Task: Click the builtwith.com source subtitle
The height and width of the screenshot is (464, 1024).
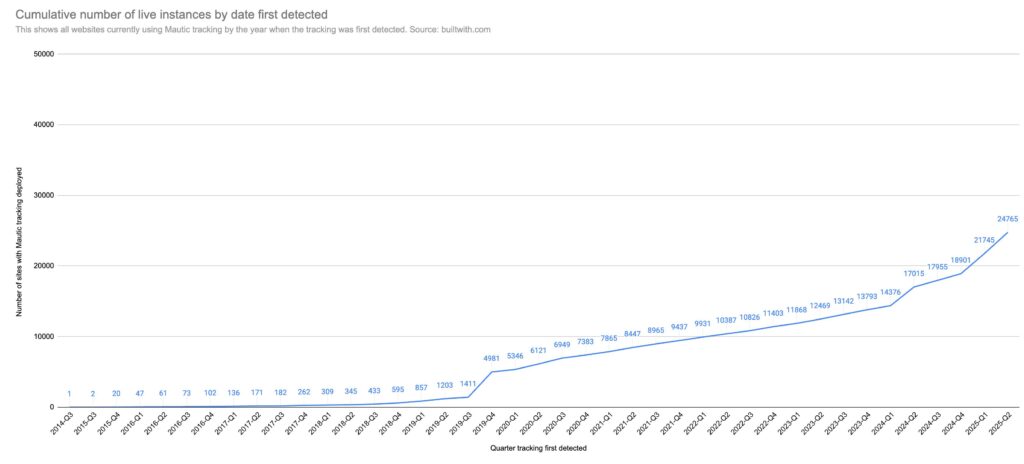Action: tap(253, 29)
